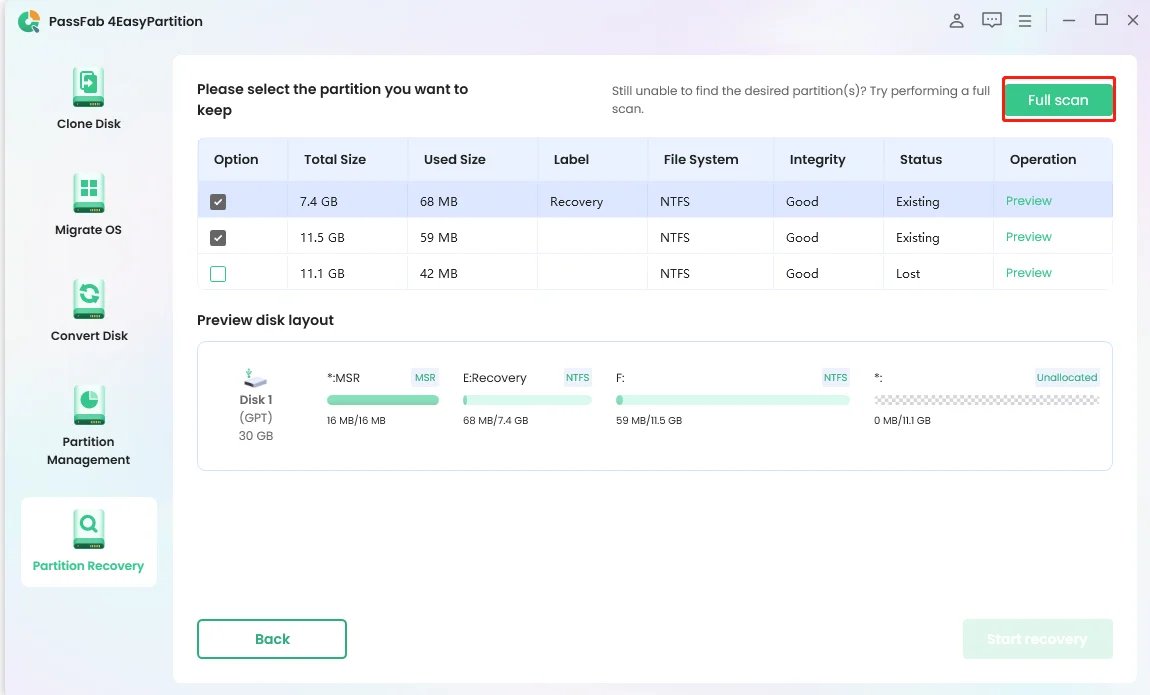Click the feedback chat bubble icon

[991, 20]
